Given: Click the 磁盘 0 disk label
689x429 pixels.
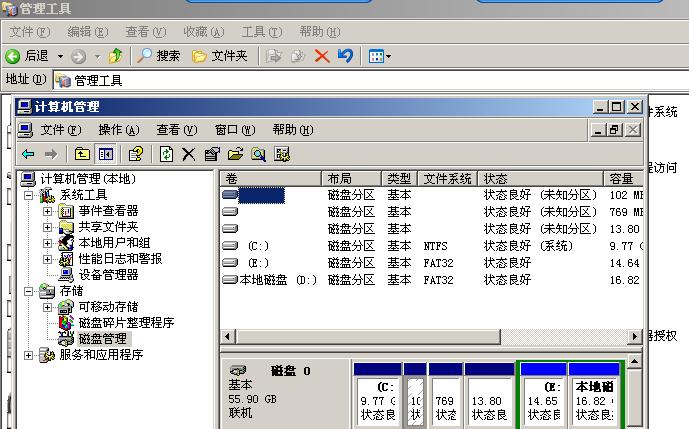Looking at the screenshot, I should (290, 371).
